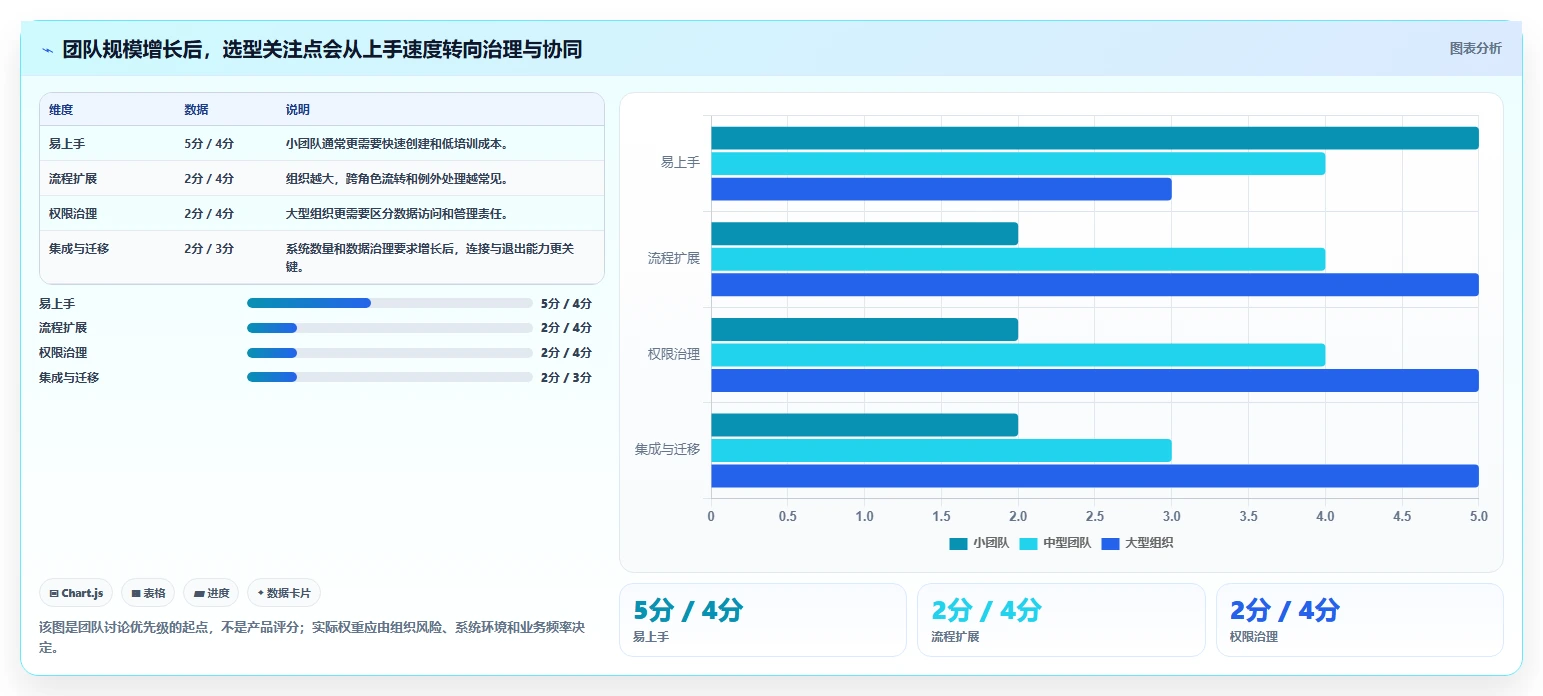Click the 权限治理 progress bar
The height and width of the screenshot is (696, 1543).
389,353
